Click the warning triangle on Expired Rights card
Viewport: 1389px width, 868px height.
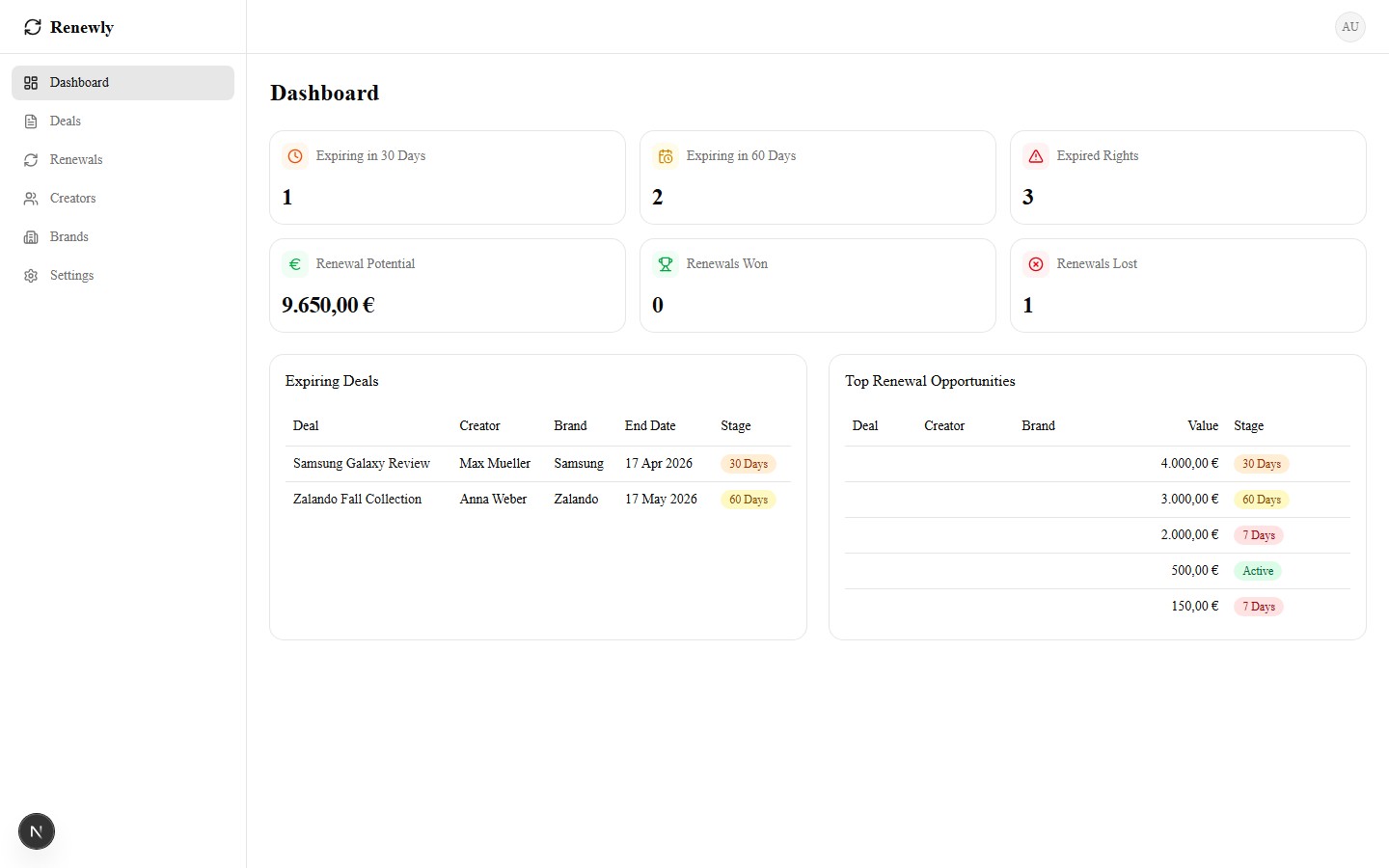tap(1036, 155)
